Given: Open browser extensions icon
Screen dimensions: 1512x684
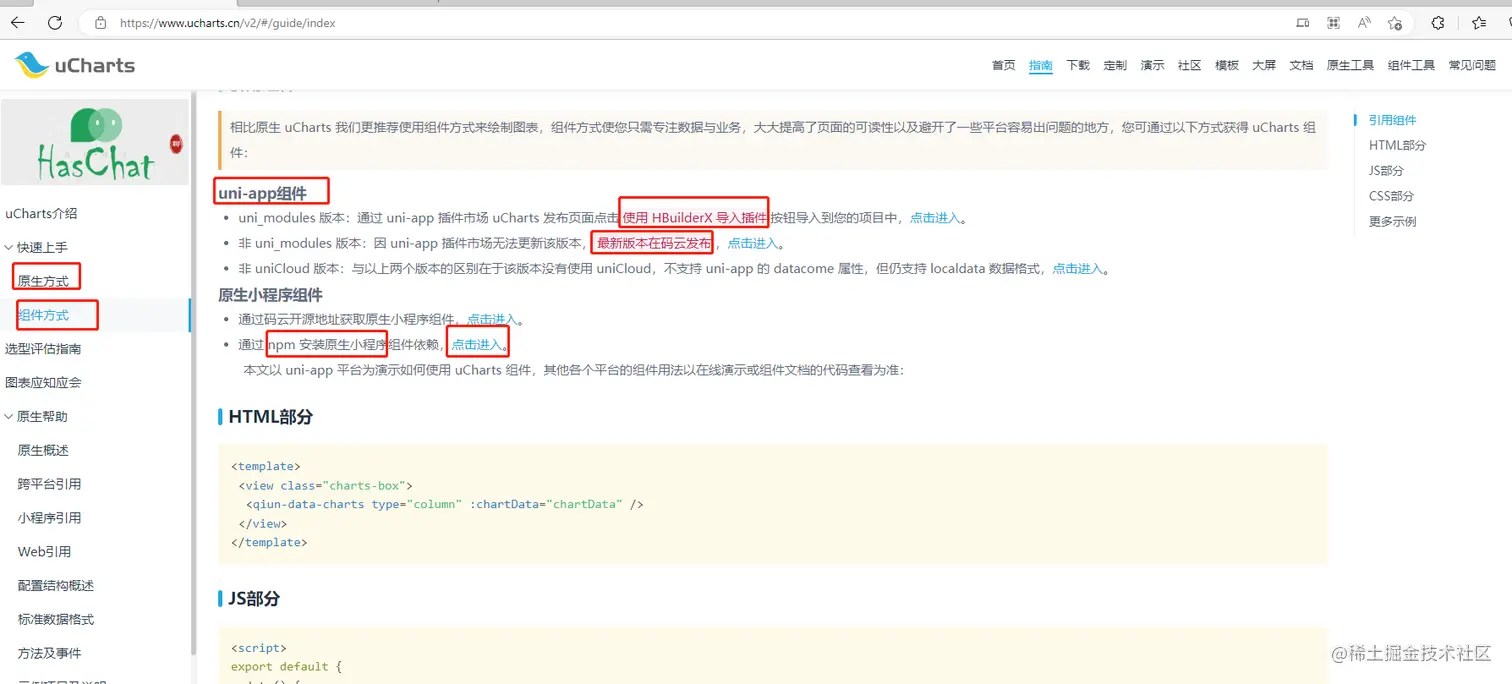Looking at the screenshot, I should click(x=1438, y=22).
